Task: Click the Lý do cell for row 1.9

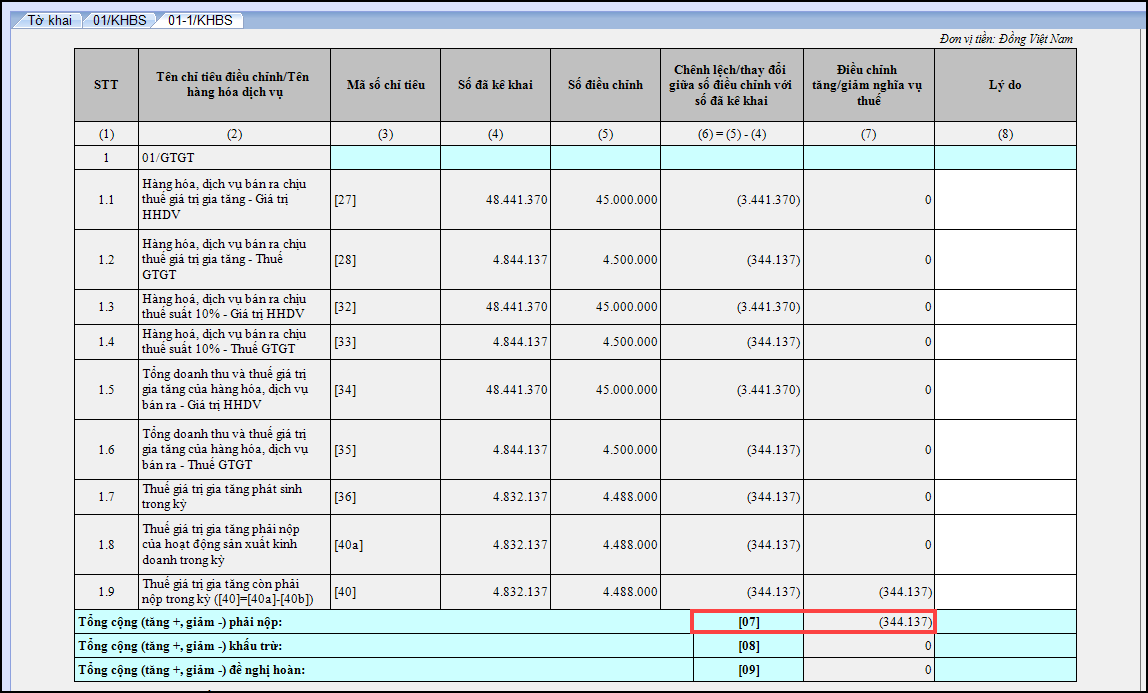Action: [x=1005, y=592]
